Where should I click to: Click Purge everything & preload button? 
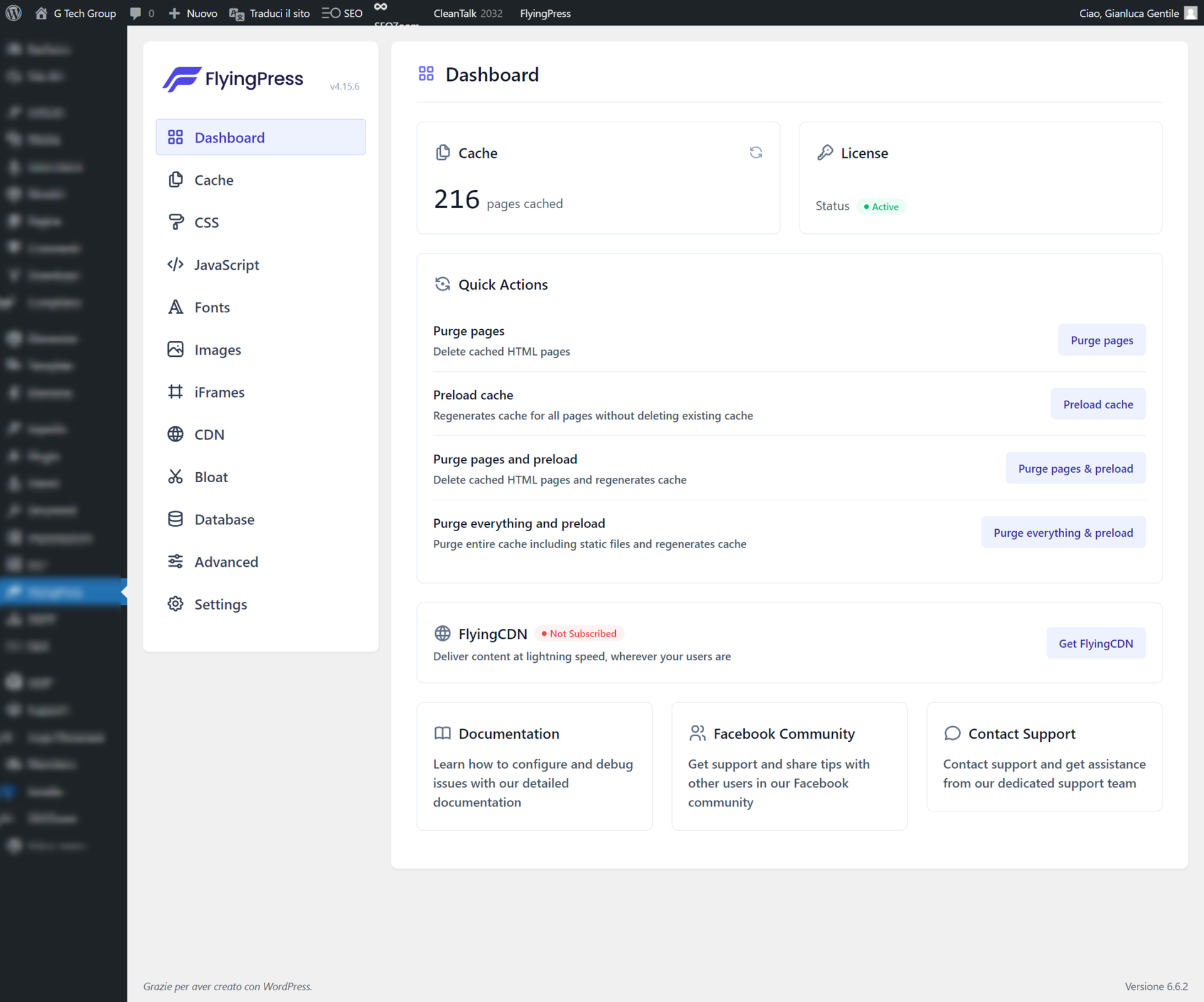pos(1063,532)
